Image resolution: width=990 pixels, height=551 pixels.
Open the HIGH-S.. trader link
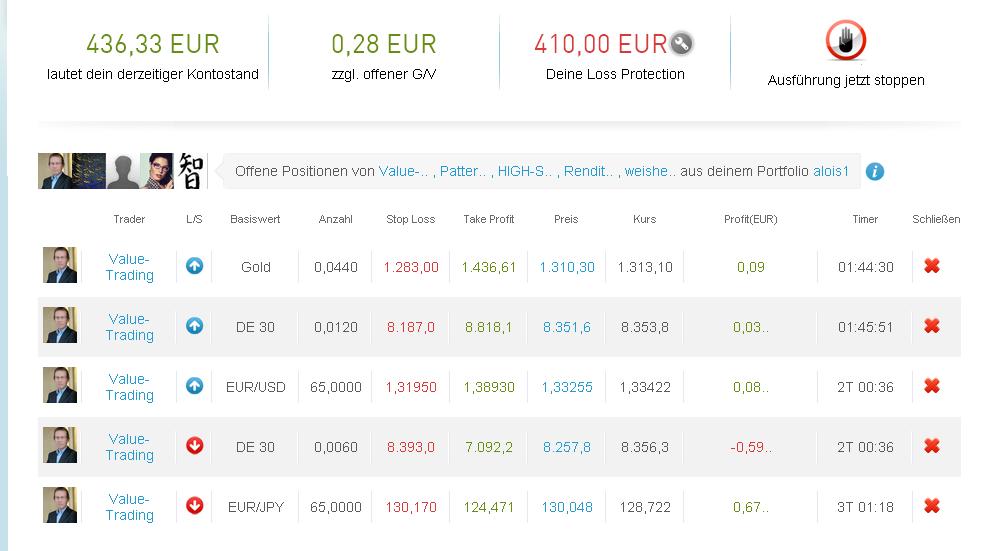[525, 171]
